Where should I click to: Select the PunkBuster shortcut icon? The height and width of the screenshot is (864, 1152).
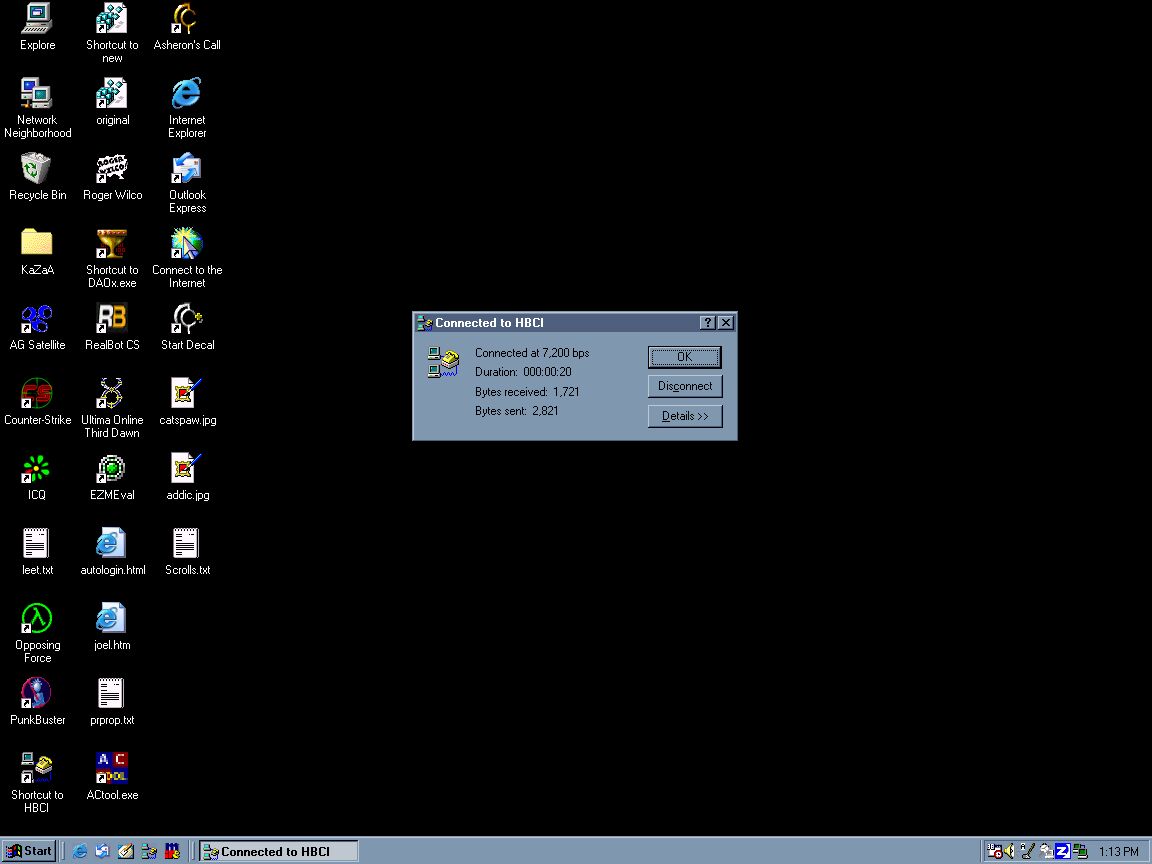point(37,694)
